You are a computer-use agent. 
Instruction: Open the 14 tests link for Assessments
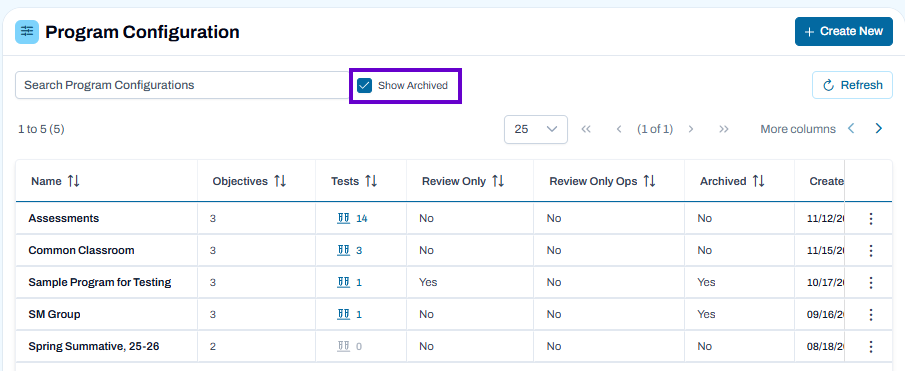(x=352, y=219)
